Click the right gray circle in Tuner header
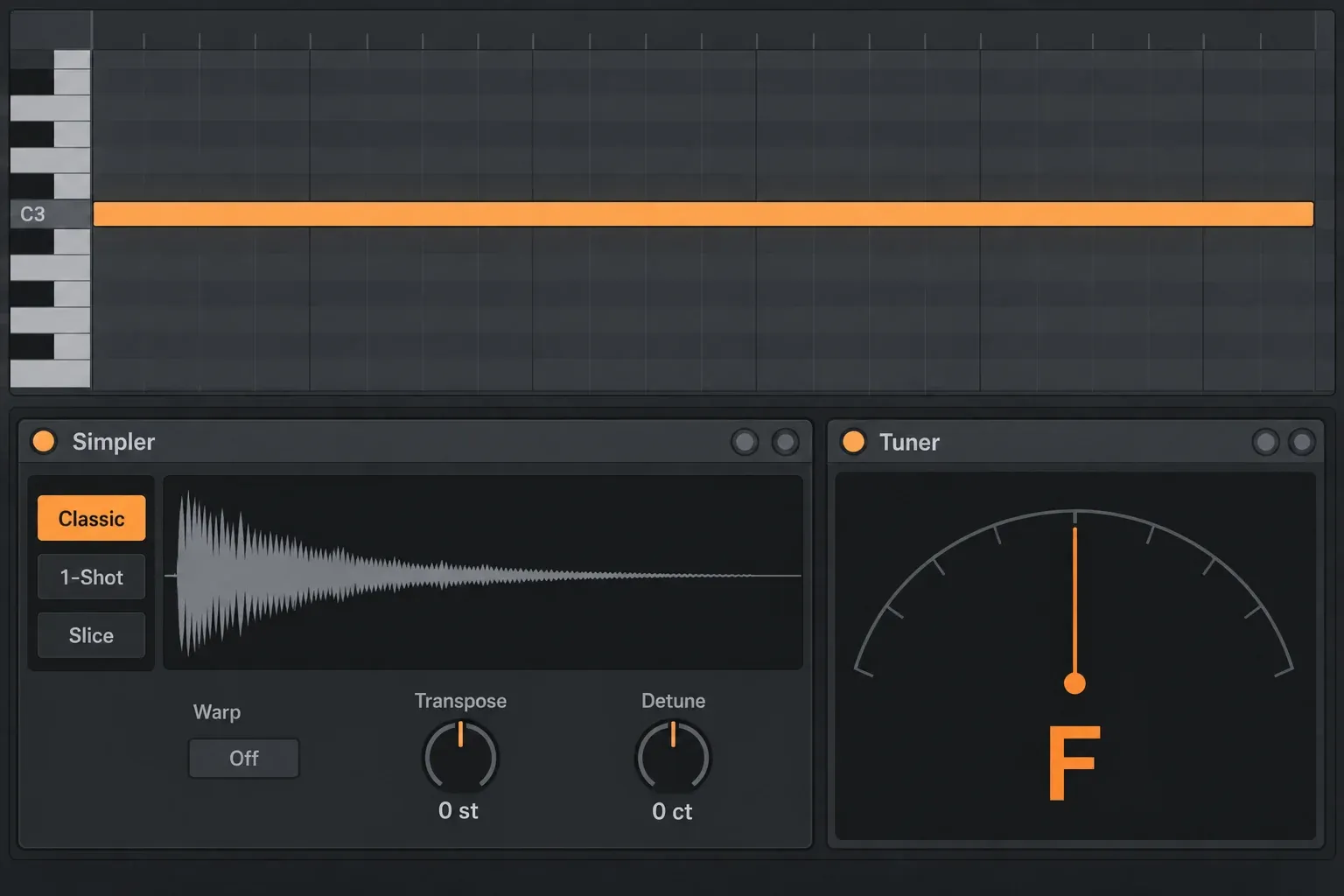 (x=1302, y=442)
